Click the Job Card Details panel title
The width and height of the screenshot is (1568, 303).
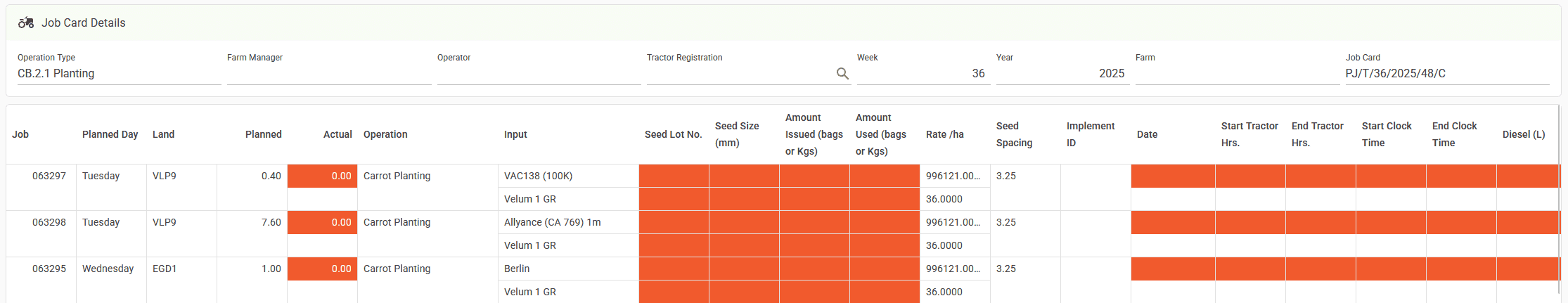83,22
